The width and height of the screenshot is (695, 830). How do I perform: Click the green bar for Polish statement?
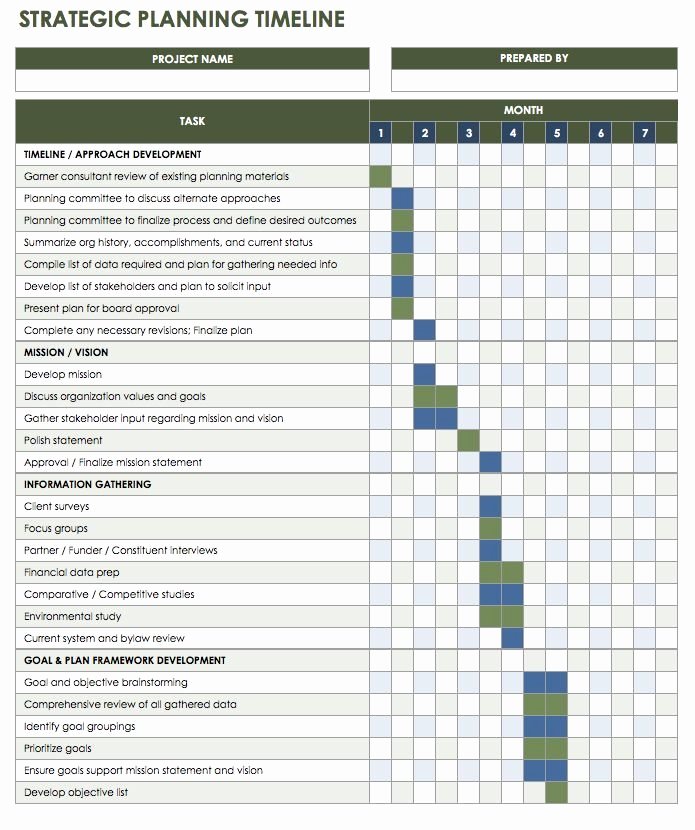(468, 440)
